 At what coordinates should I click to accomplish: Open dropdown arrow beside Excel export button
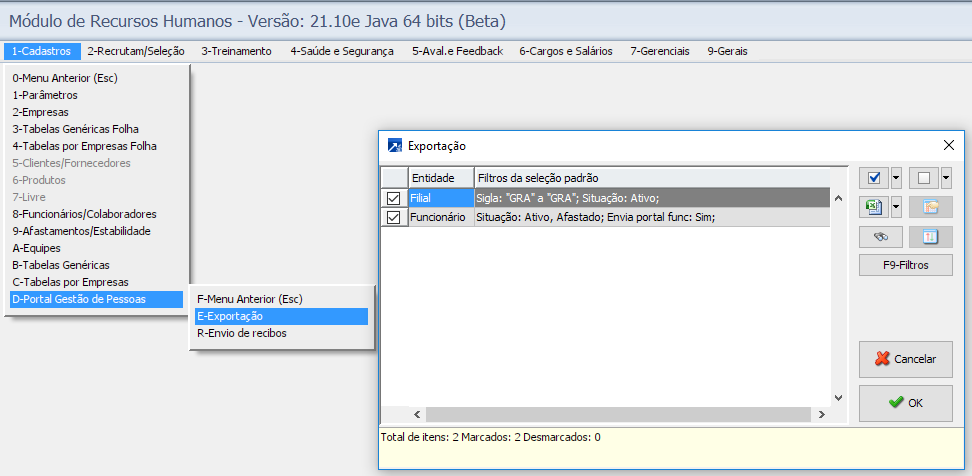click(896, 208)
